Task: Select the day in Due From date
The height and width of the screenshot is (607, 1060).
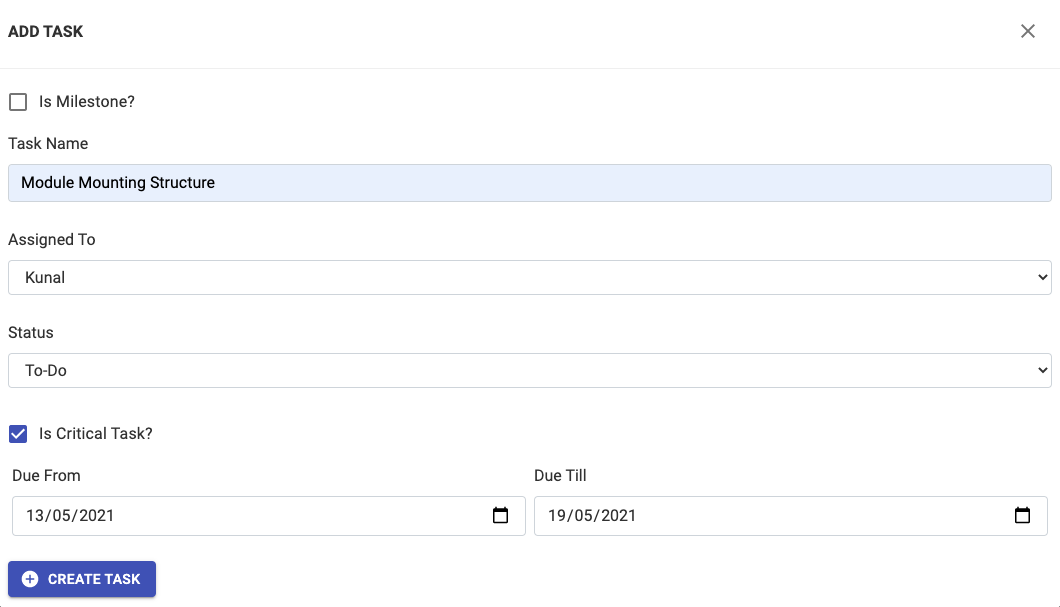Action: (35, 516)
